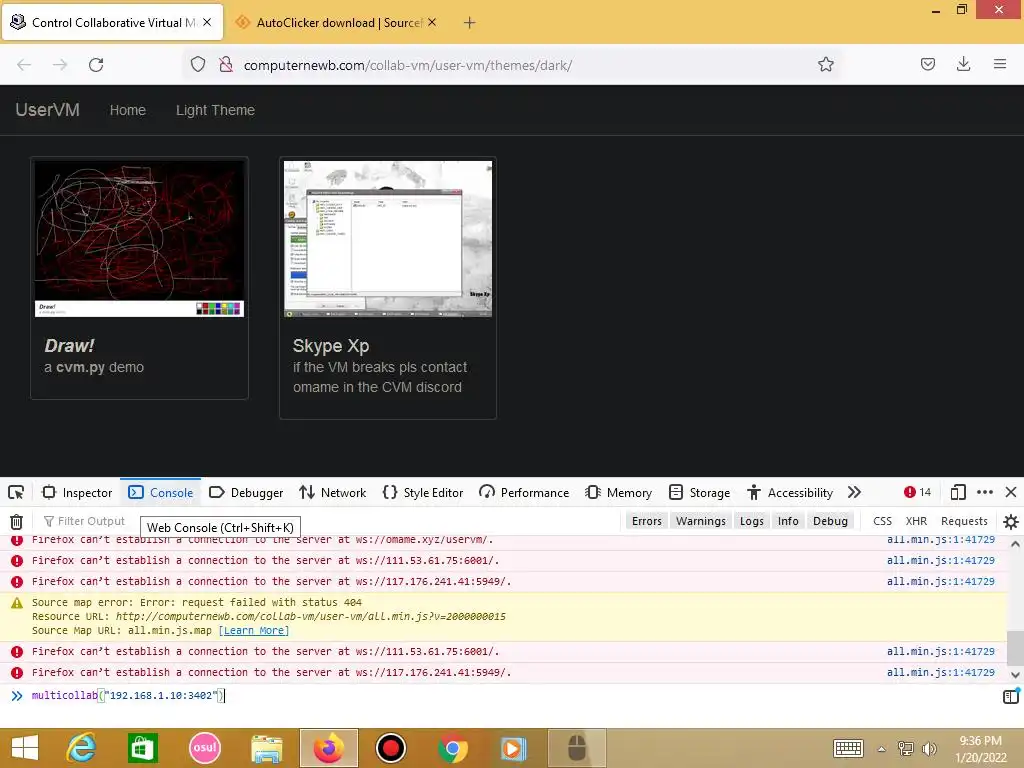This screenshot has width=1024, height=768.
Task: Clear the web console output
Action: [x=16, y=521]
